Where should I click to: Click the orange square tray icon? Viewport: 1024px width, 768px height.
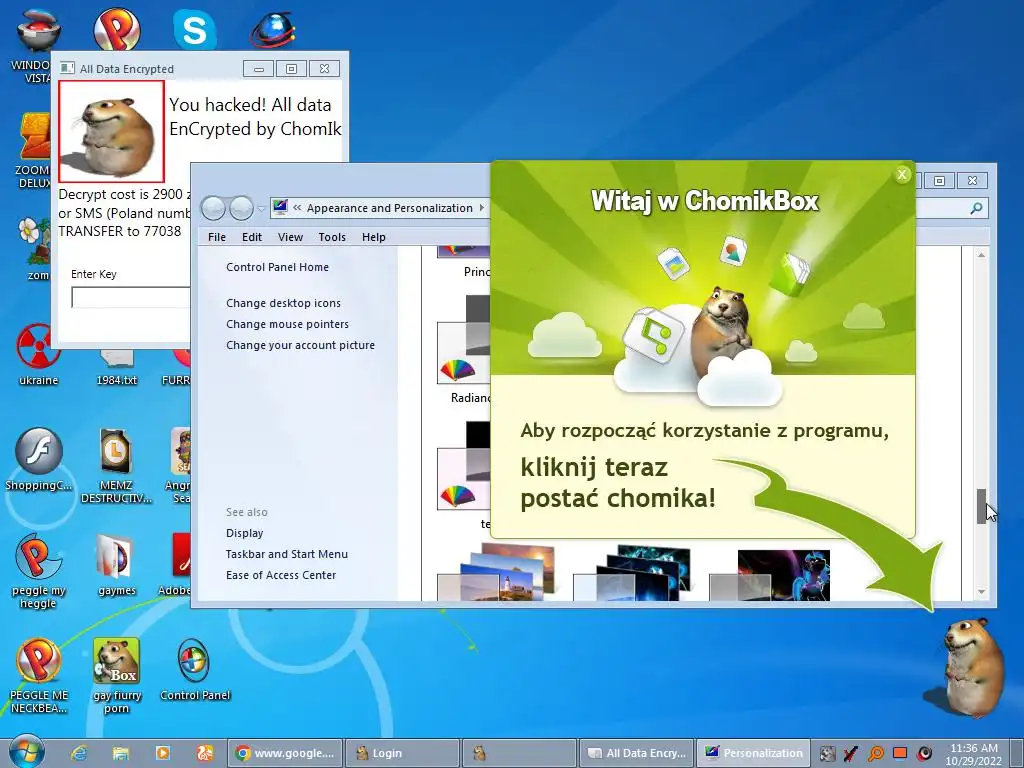tap(900, 753)
